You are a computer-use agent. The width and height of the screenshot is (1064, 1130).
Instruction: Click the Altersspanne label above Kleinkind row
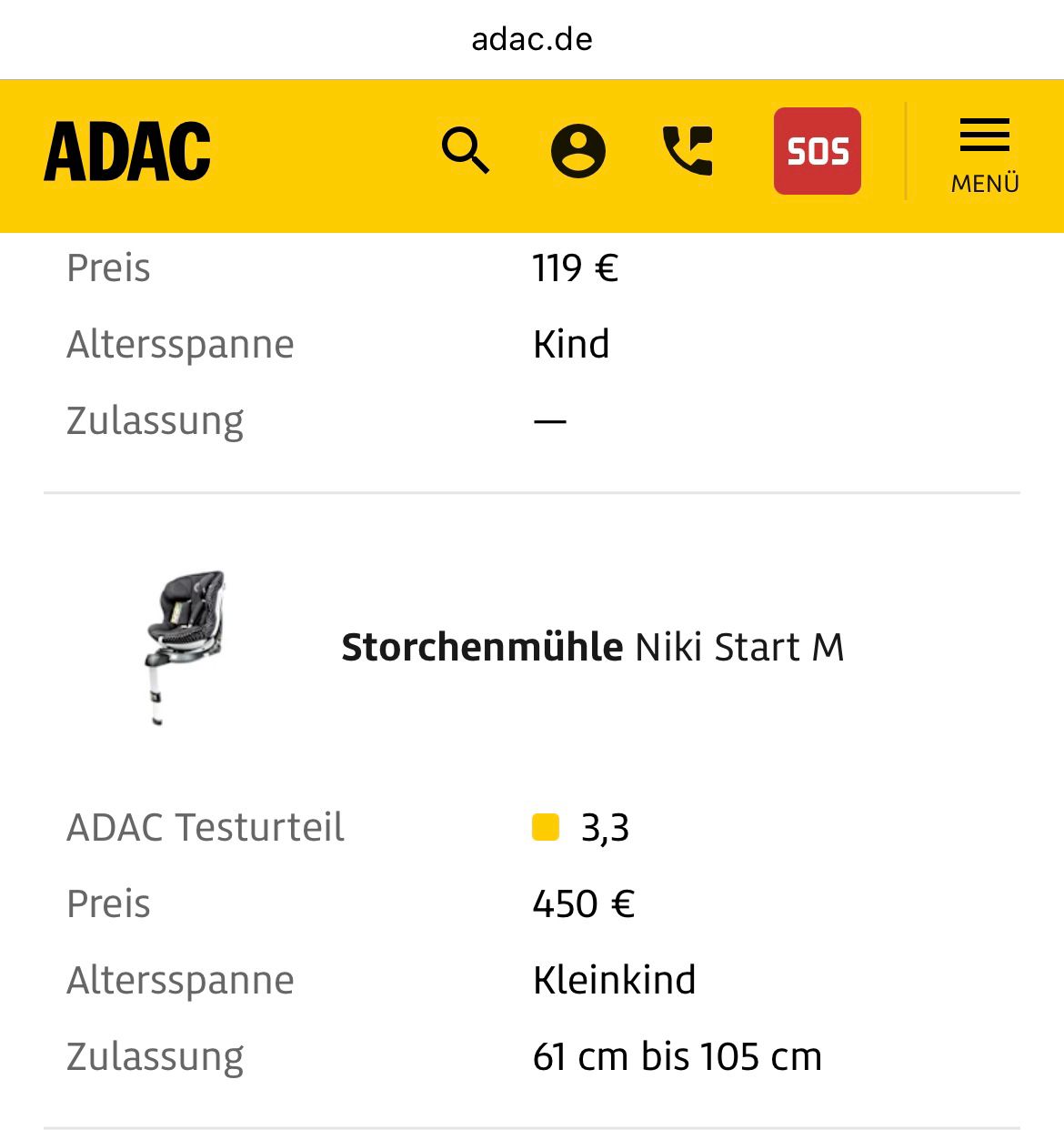180,981
